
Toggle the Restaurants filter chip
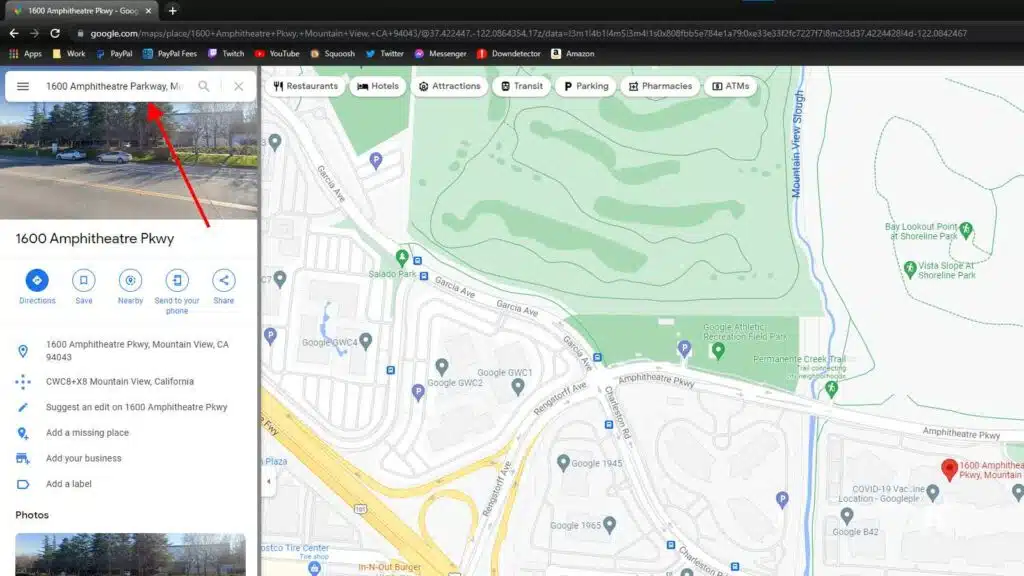306,86
